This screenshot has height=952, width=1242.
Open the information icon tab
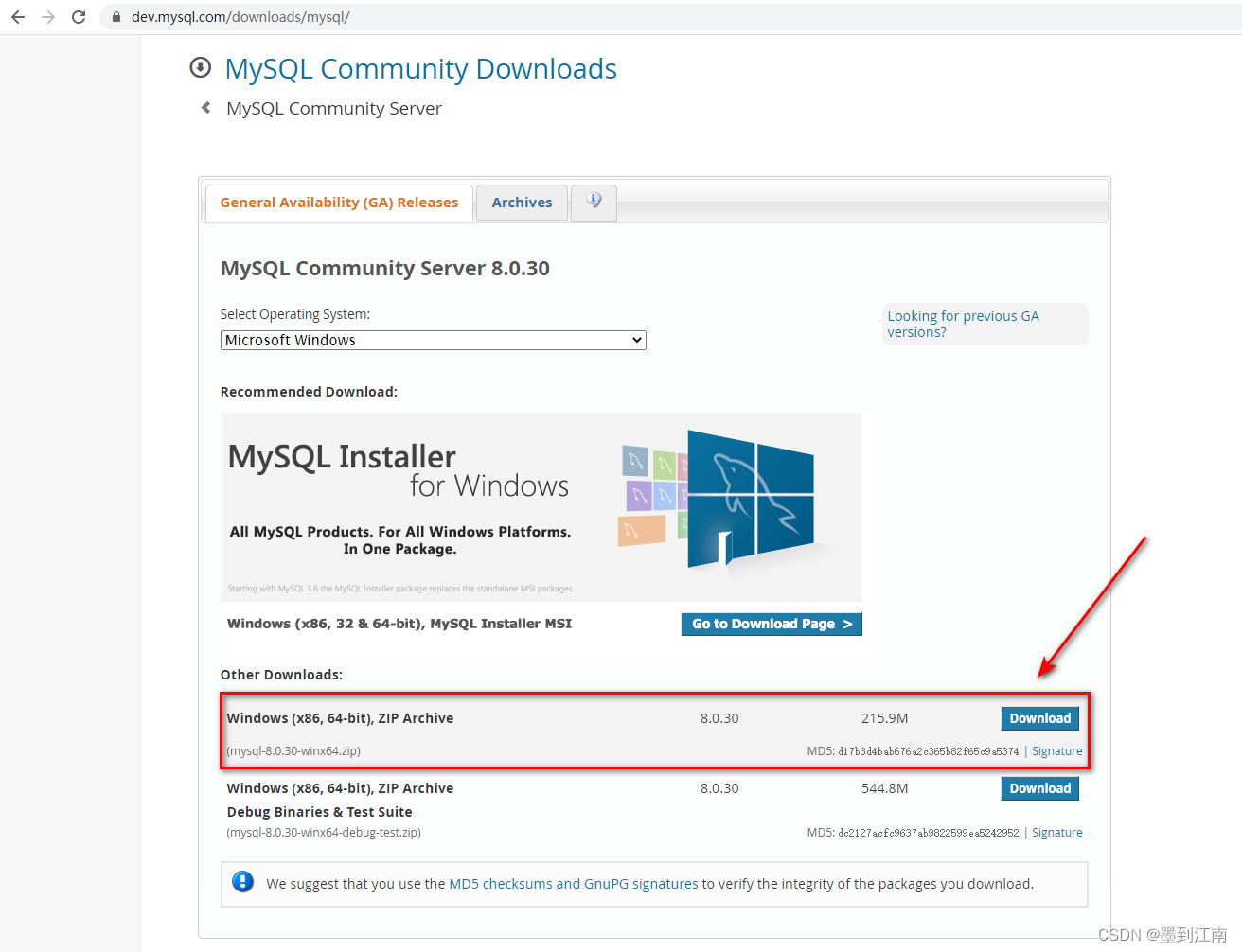click(594, 203)
